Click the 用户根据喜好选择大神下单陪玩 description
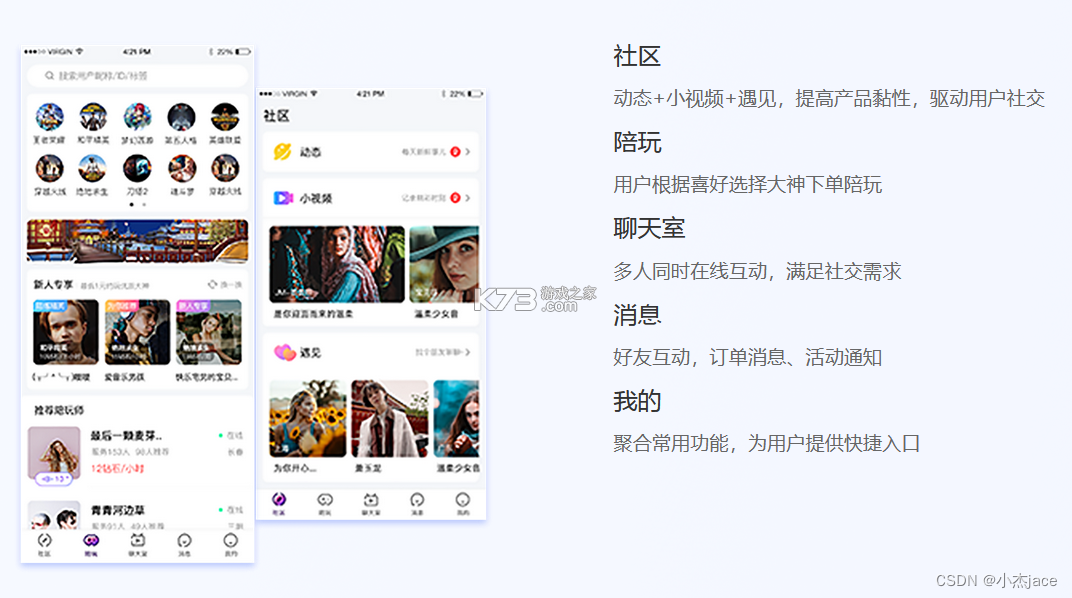Image resolution: width=1072 pixels, height=598 pixels. coord(747,185)
